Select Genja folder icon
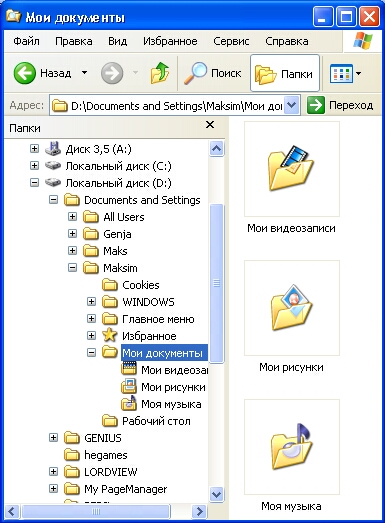Screen dimensions: 385x523 (91, 234)
